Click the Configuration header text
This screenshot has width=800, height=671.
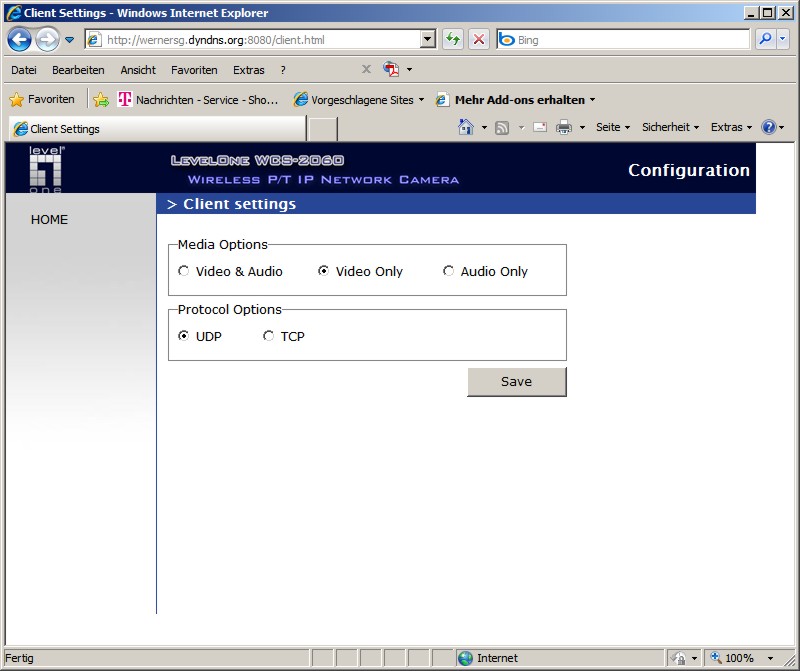click(689, 170)
